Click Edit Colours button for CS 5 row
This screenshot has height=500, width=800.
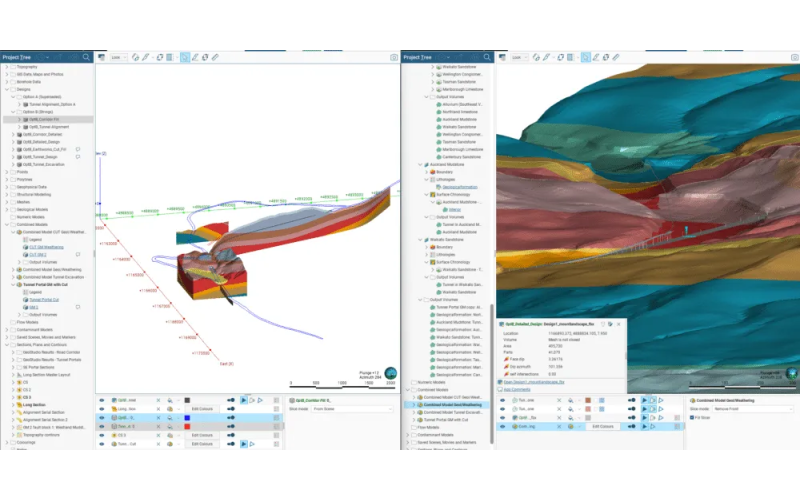click(x=205, y=436)
